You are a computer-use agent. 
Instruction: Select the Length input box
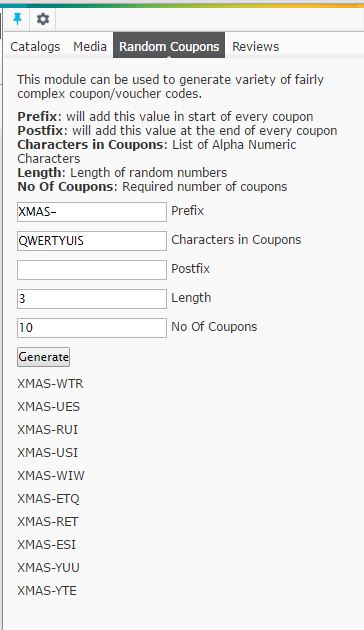click(x=92, y=299)
